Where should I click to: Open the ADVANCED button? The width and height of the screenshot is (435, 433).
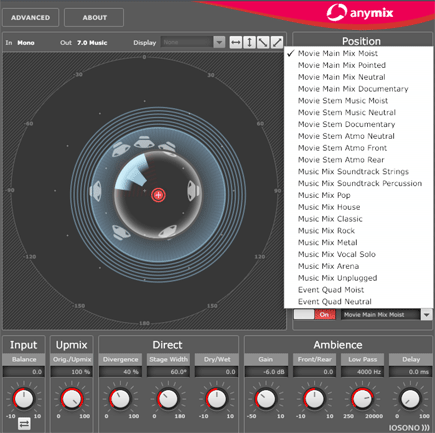[x=31, y=18]
